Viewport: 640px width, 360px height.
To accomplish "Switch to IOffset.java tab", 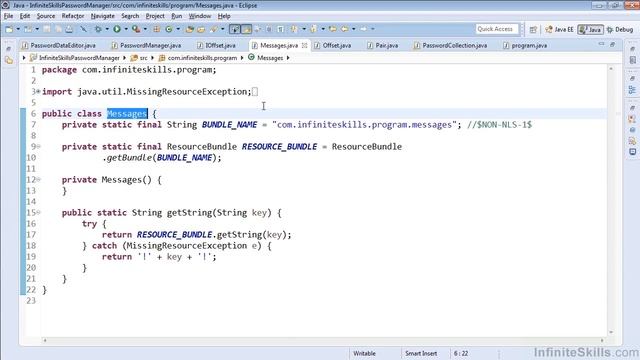I will [x=216, y=45].
